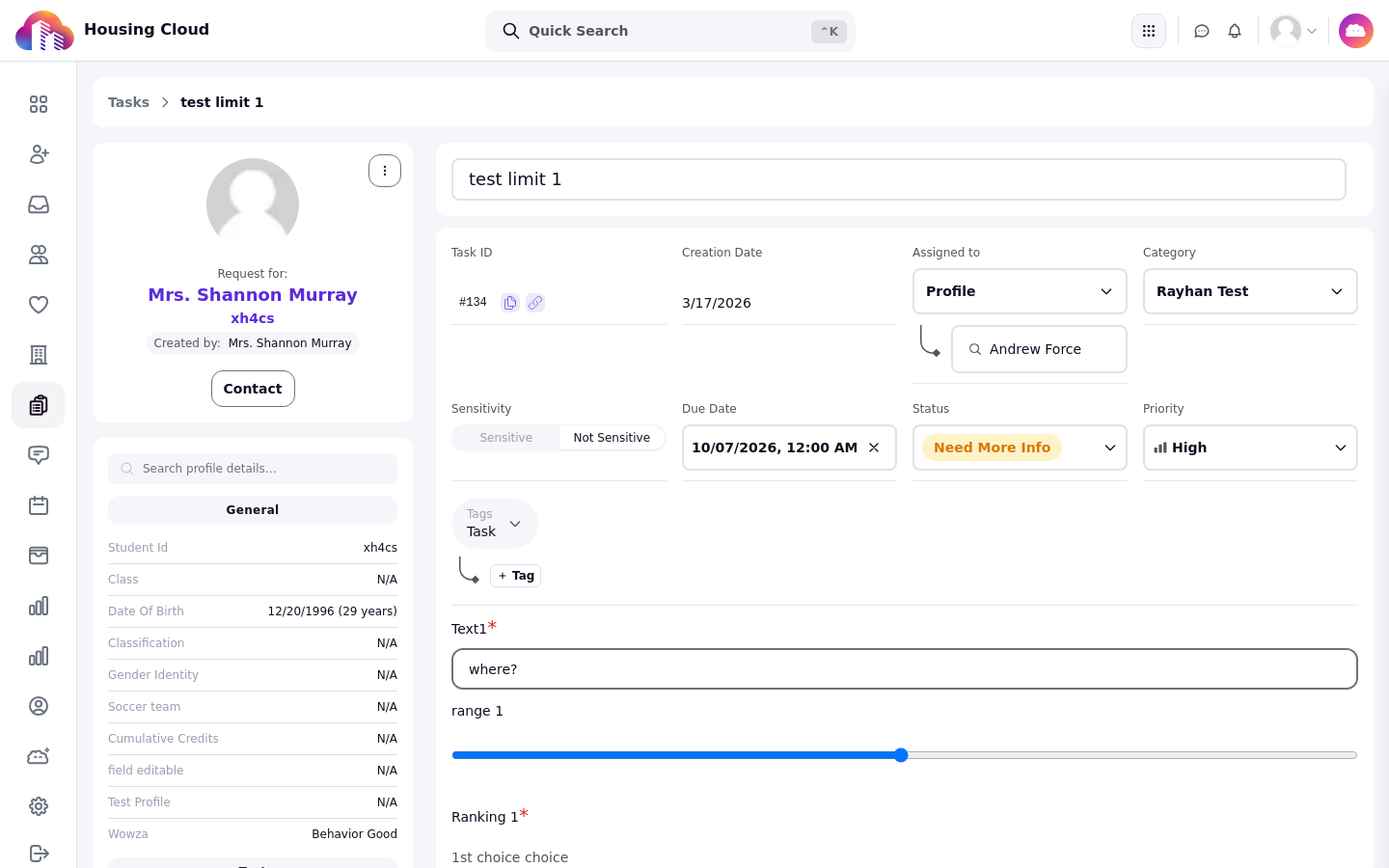Click the due date field
1389x868 pixels.
pyautogui.click(x=789, y=448)
